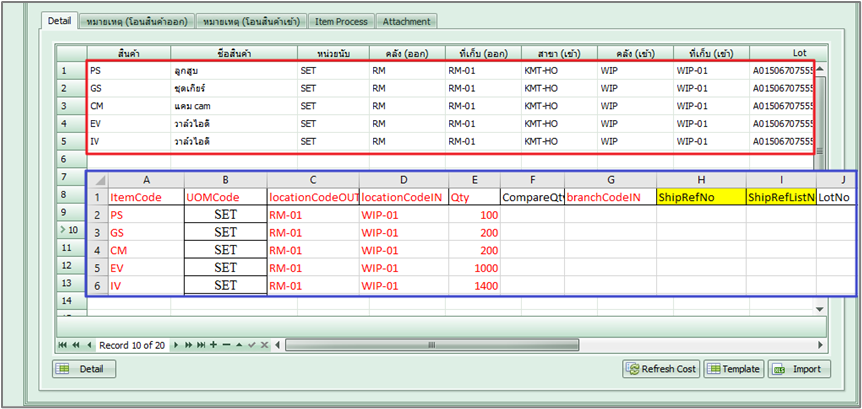The height and width of the screenshot is (409, 862).
Task: Click the horizontal scrollbar of the grid
Action: pos(500,345)
